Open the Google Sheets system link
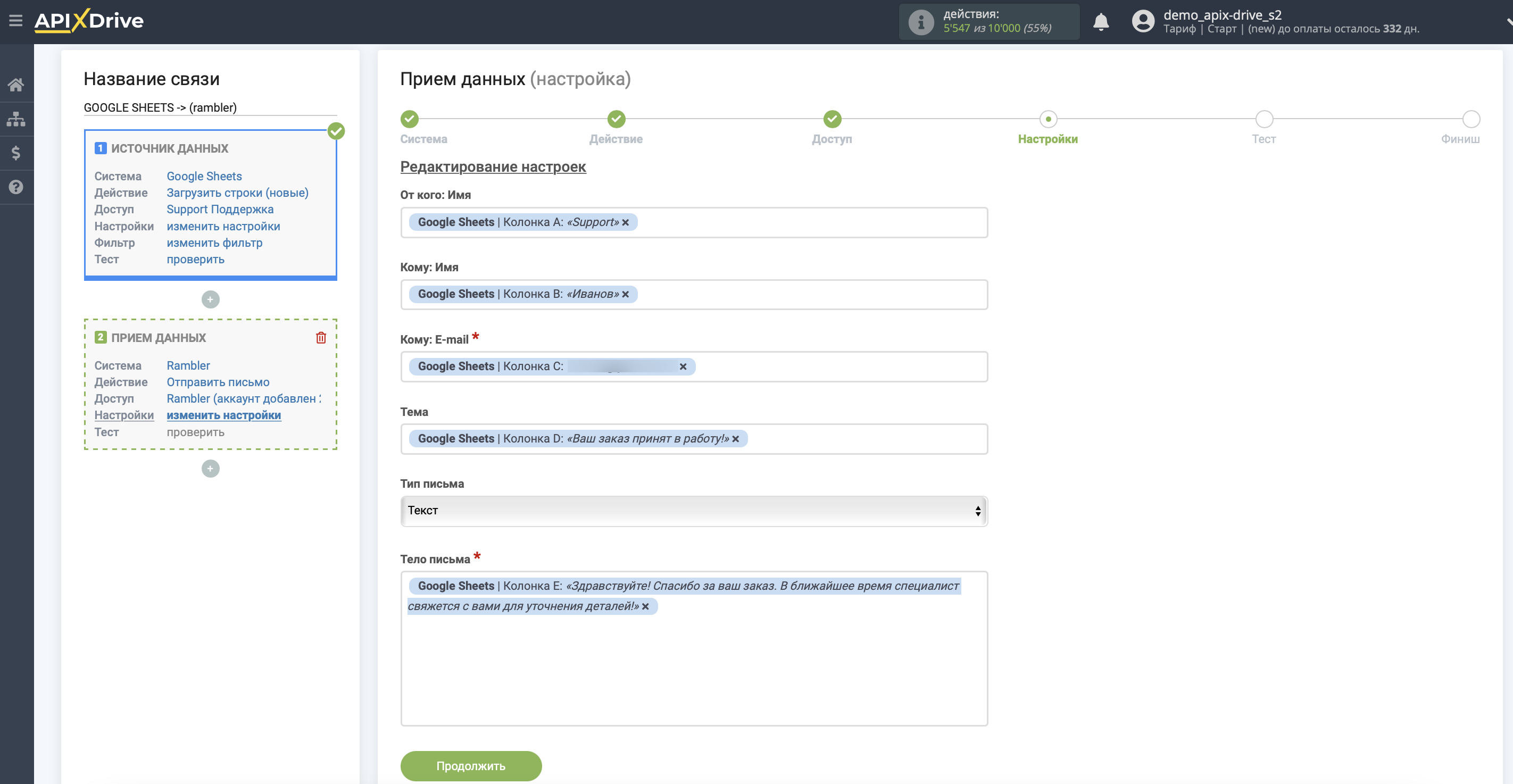The image size is (1513, 784). 204,176
